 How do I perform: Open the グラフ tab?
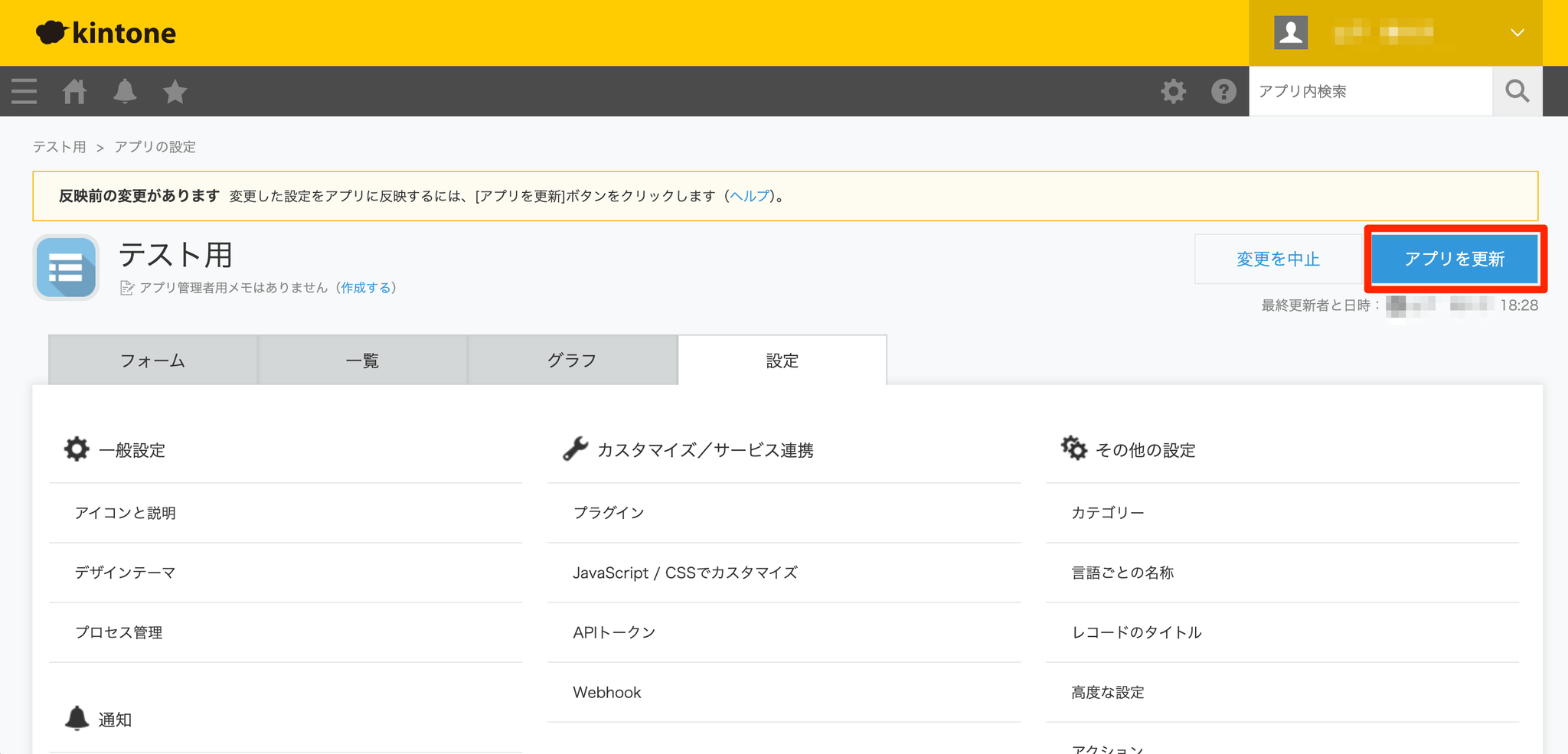(x=572, y=361)
